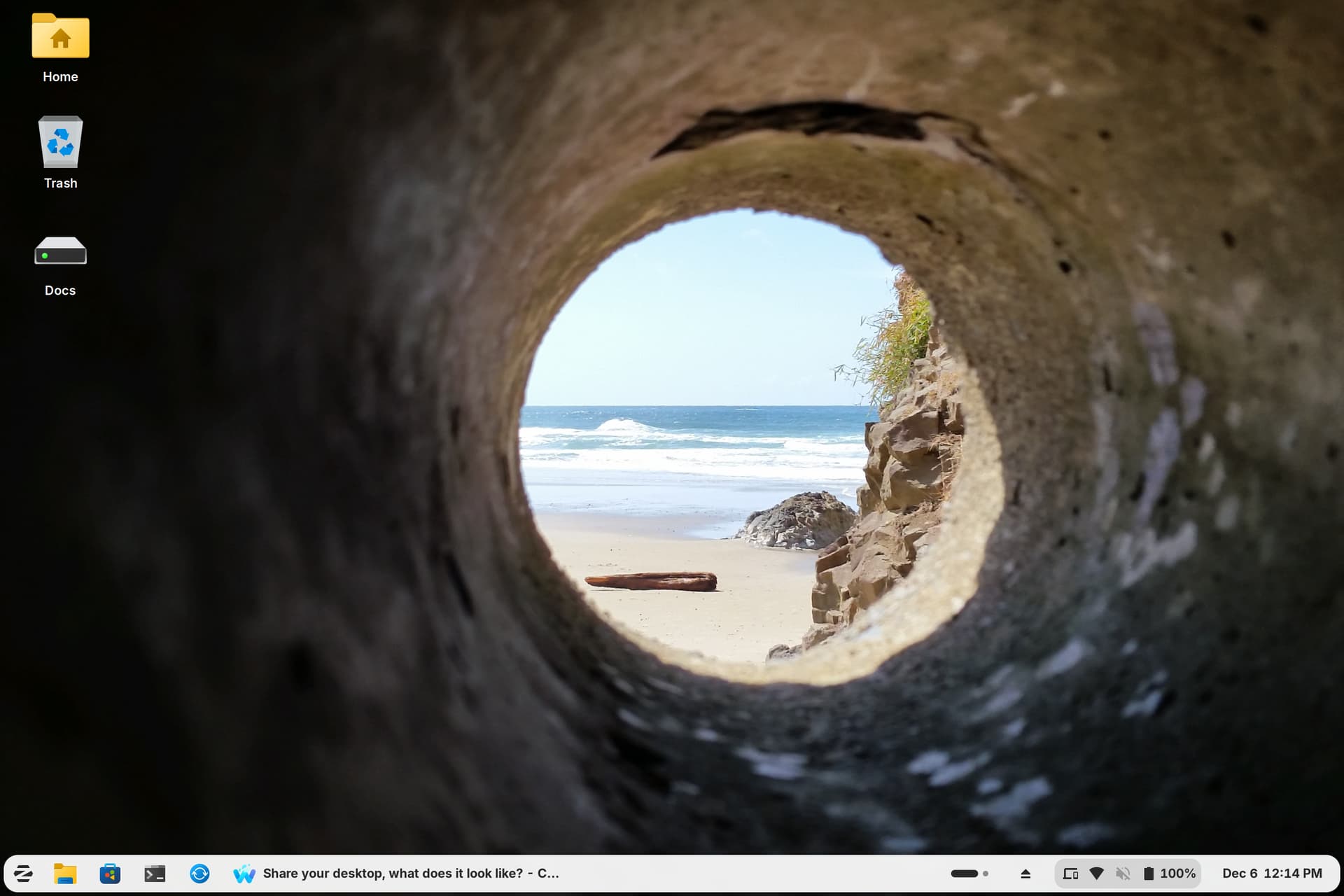
Task: Click the W browser app icon
Action: point(244,873)
